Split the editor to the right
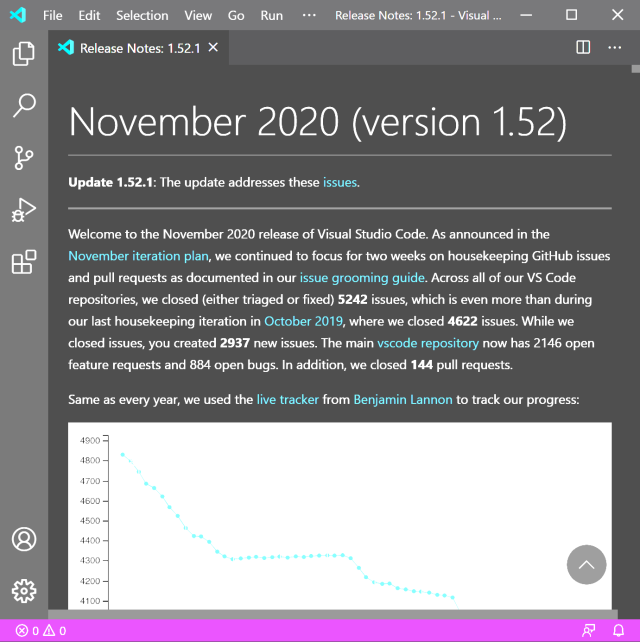Image resolution: width=640 pixels, height=642 pixels. [x=583, y=47]
